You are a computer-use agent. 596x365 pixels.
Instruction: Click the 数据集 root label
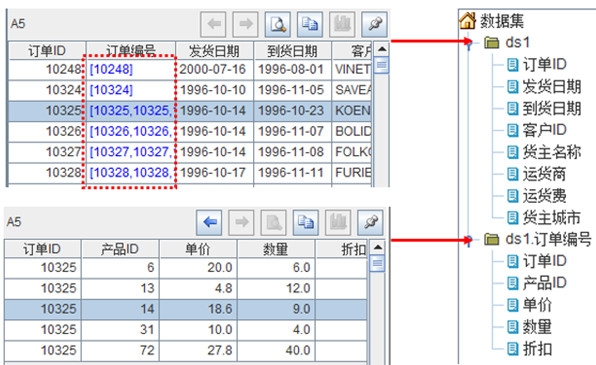click(x=502, y=21)
